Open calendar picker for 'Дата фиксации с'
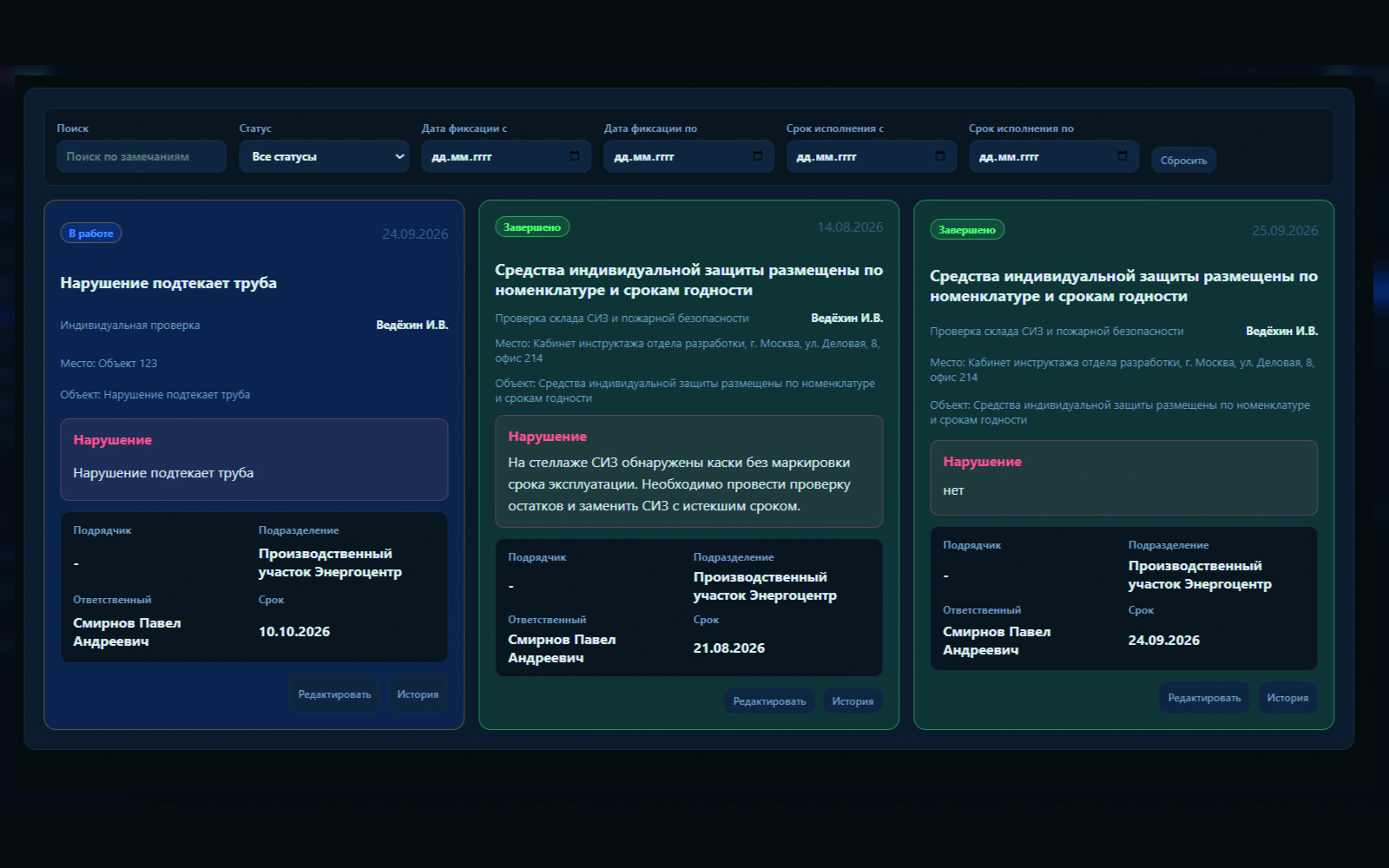 [x=575, y=156]
